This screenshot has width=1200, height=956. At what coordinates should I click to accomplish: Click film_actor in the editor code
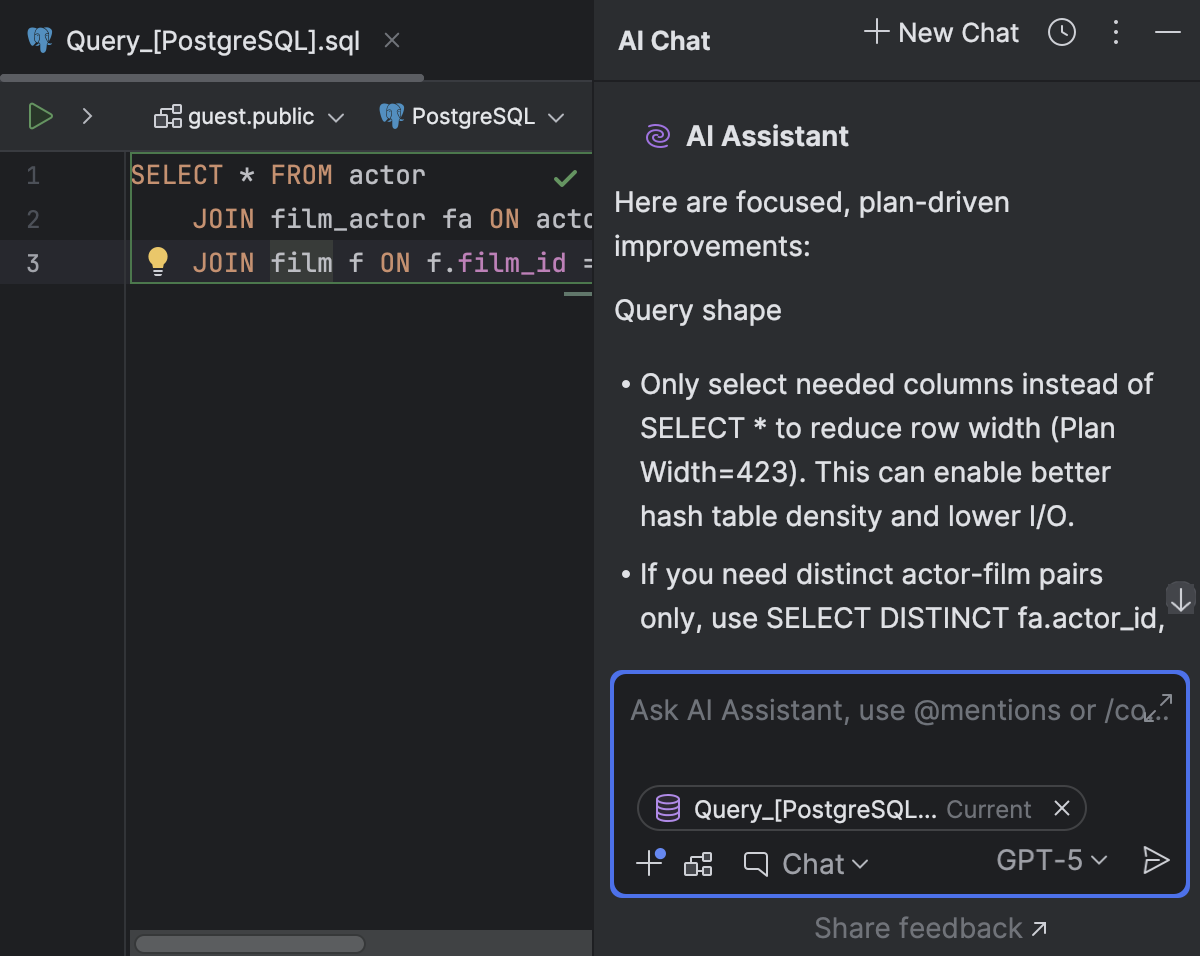348,219
